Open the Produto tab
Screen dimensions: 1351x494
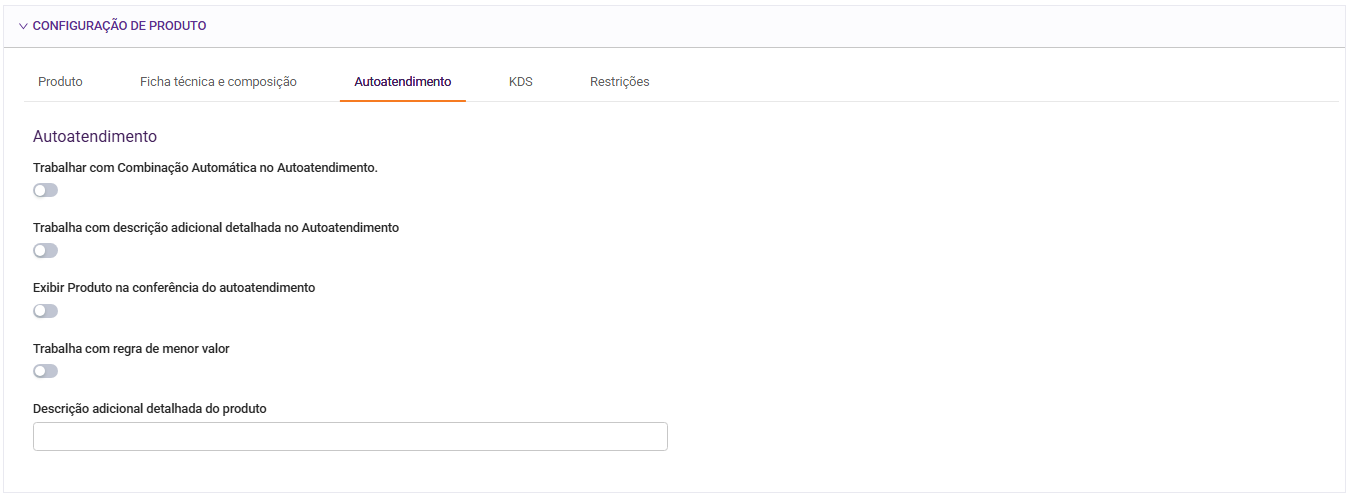pos(60,82)
